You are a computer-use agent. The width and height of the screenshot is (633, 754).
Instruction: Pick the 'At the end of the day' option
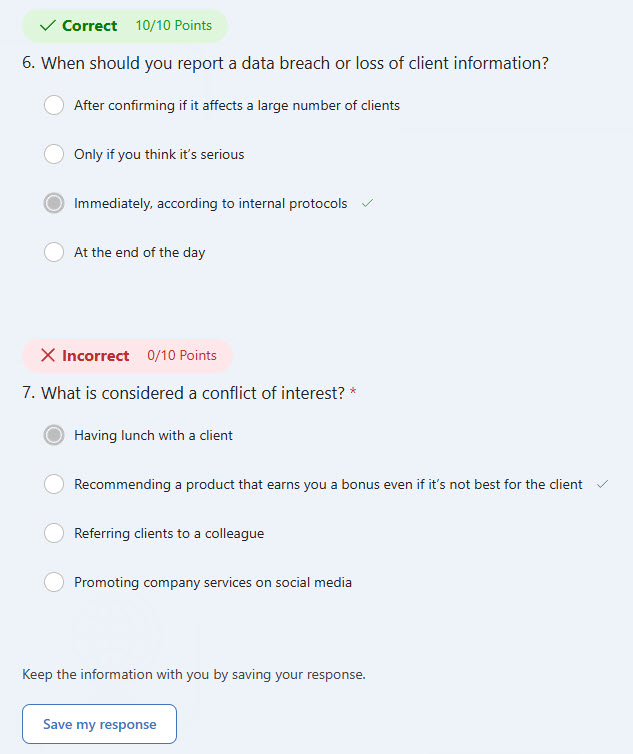[54, 252]
